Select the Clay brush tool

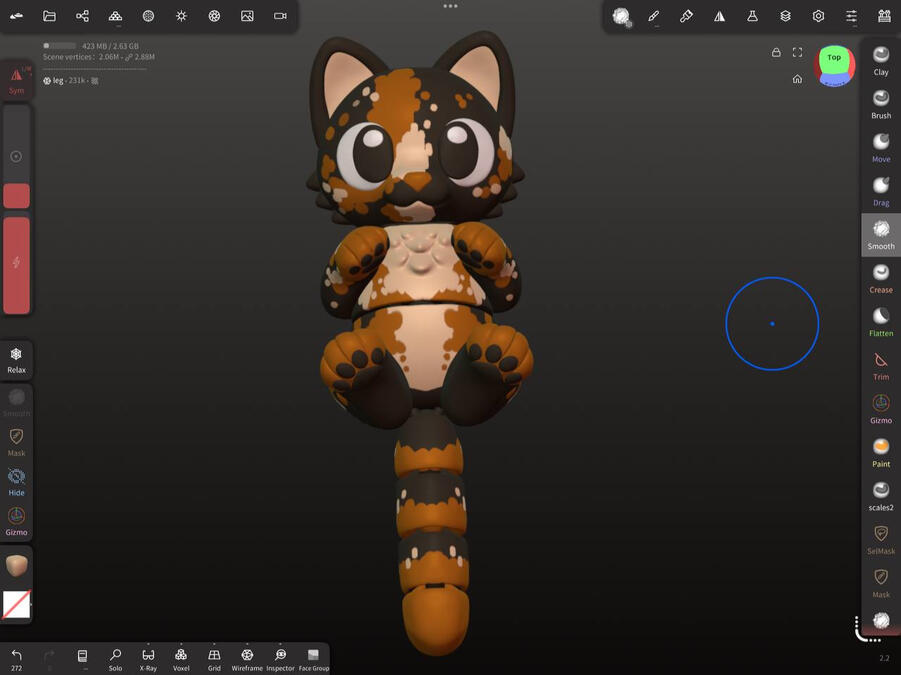pos(880,58)
